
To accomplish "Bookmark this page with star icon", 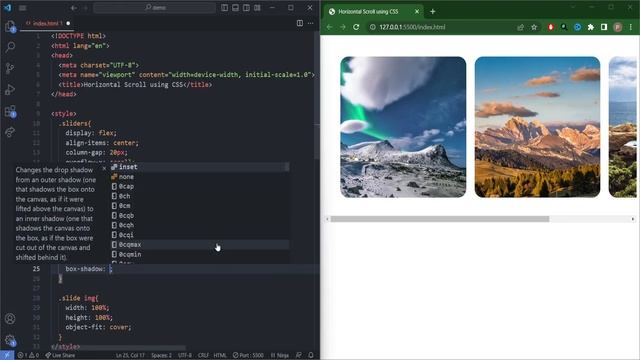I will [534, 27].
